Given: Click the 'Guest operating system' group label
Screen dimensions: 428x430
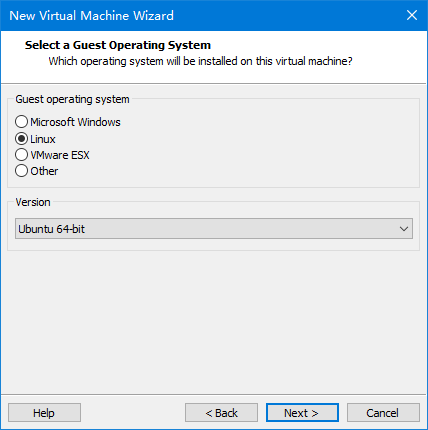Looking at the screenshot, I should tap(72, 99).
